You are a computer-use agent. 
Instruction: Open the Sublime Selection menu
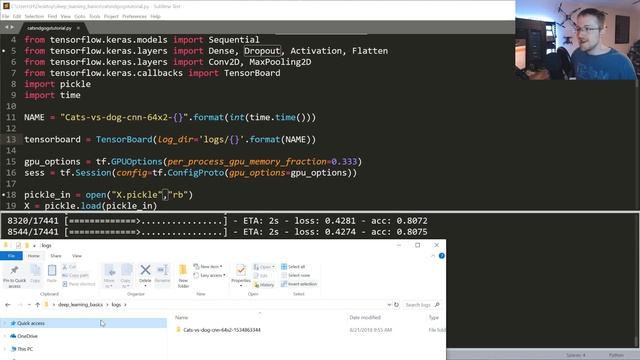tap(34, 16)
